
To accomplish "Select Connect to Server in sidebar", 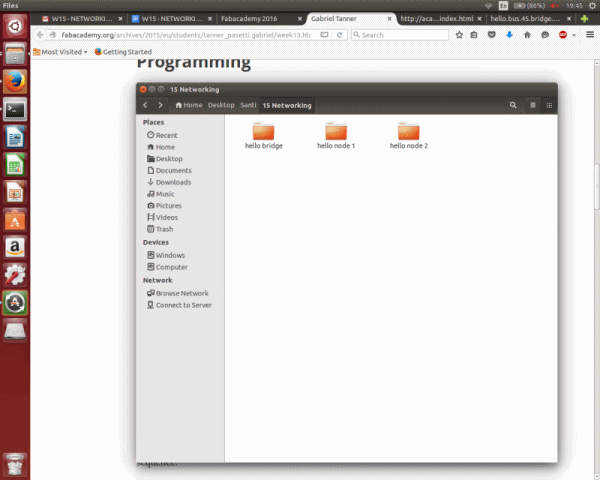I will coord(179,305).
